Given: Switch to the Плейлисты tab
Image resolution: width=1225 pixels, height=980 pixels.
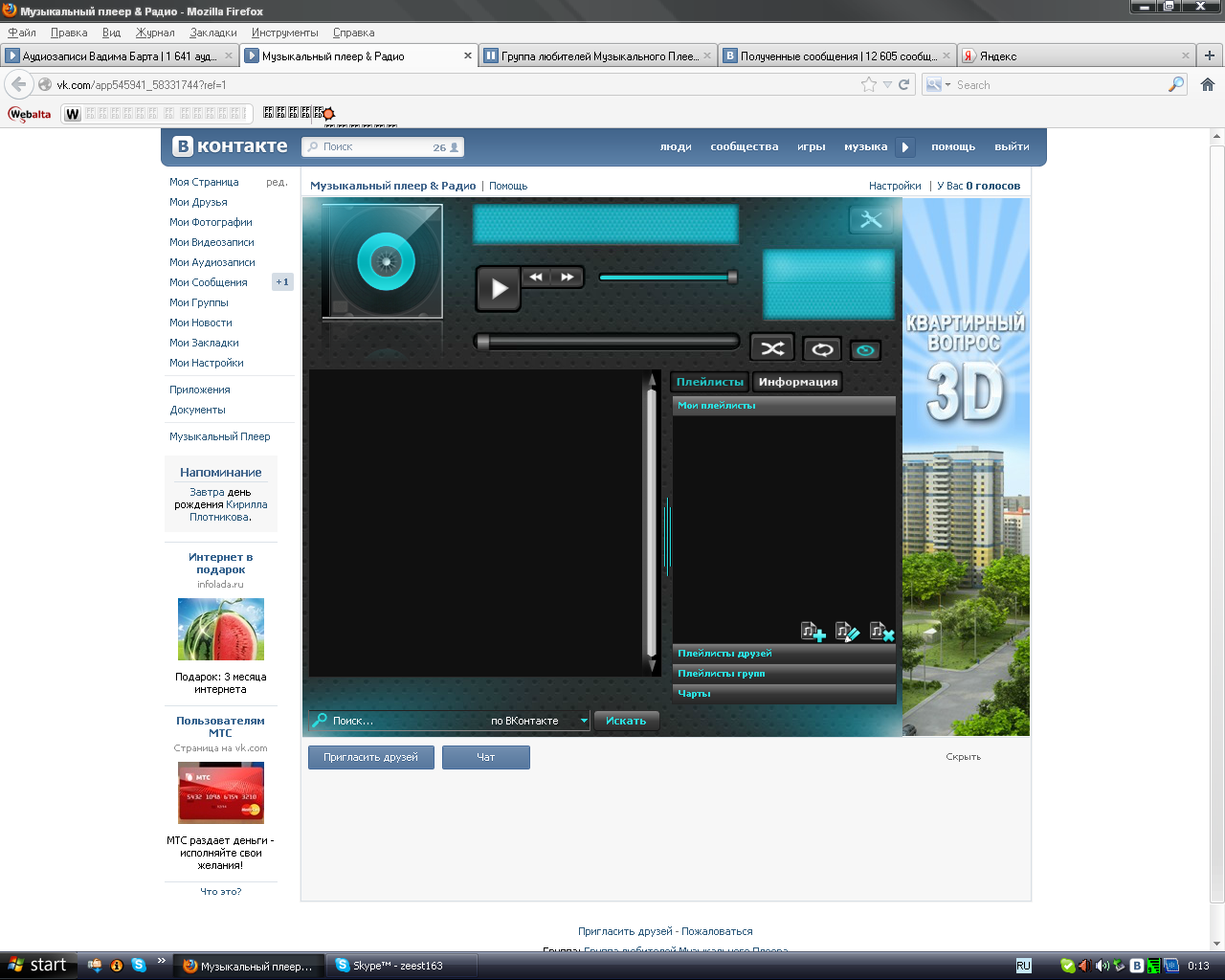Looking at the screenshot, I should point(709,382).
